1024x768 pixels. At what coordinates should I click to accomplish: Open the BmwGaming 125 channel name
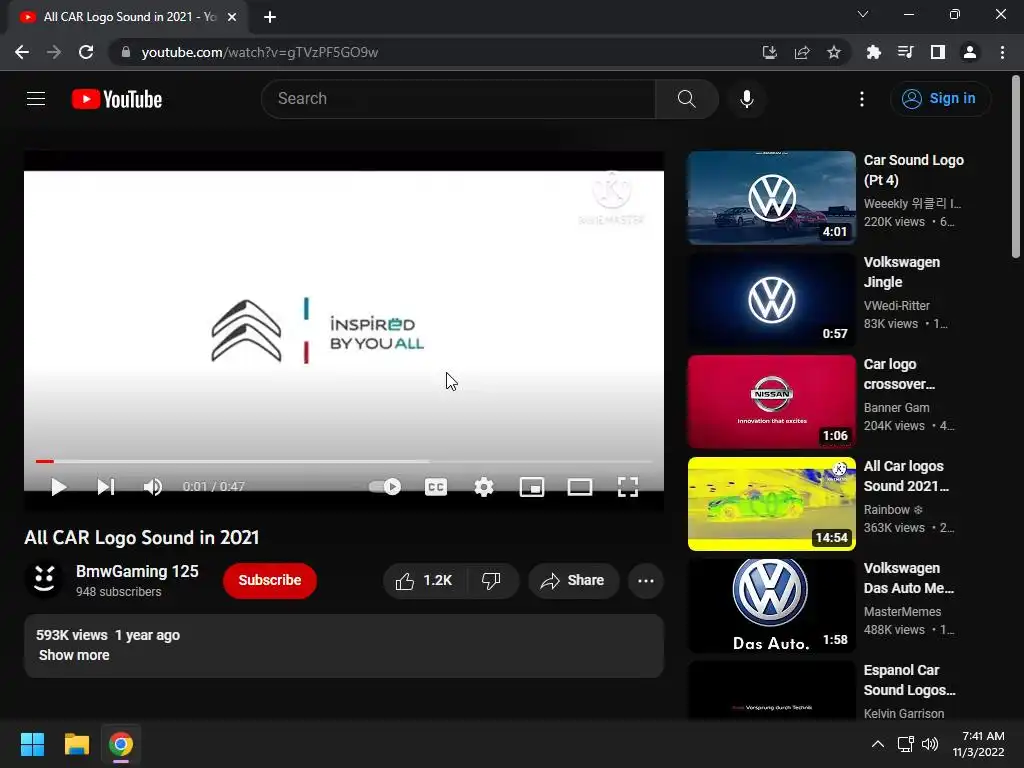point(137,571)
